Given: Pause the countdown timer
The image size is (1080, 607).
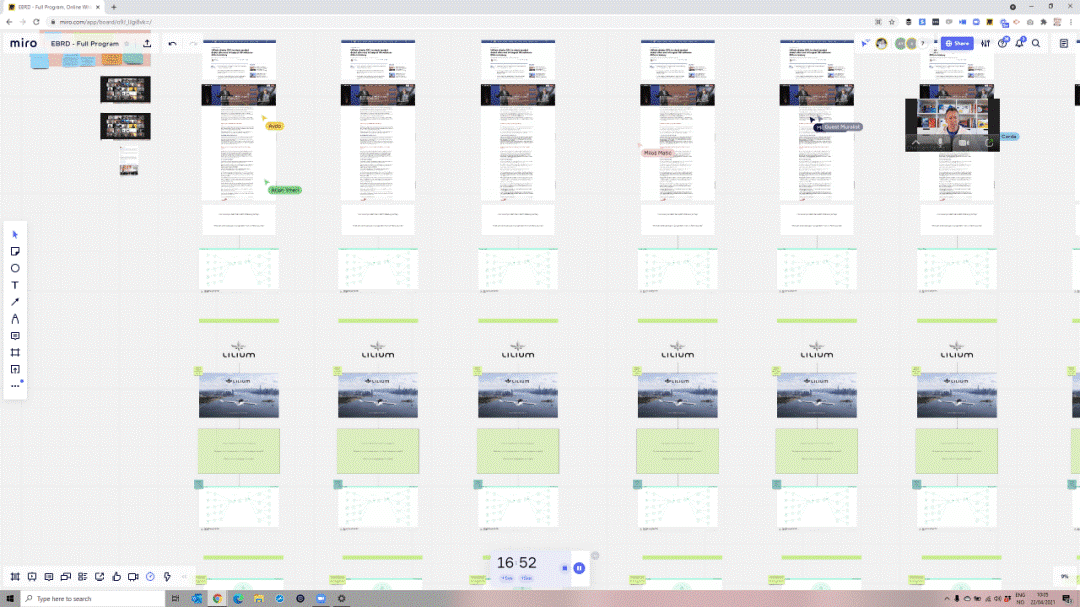Looking at the screenshot, I should click(579, 568).
